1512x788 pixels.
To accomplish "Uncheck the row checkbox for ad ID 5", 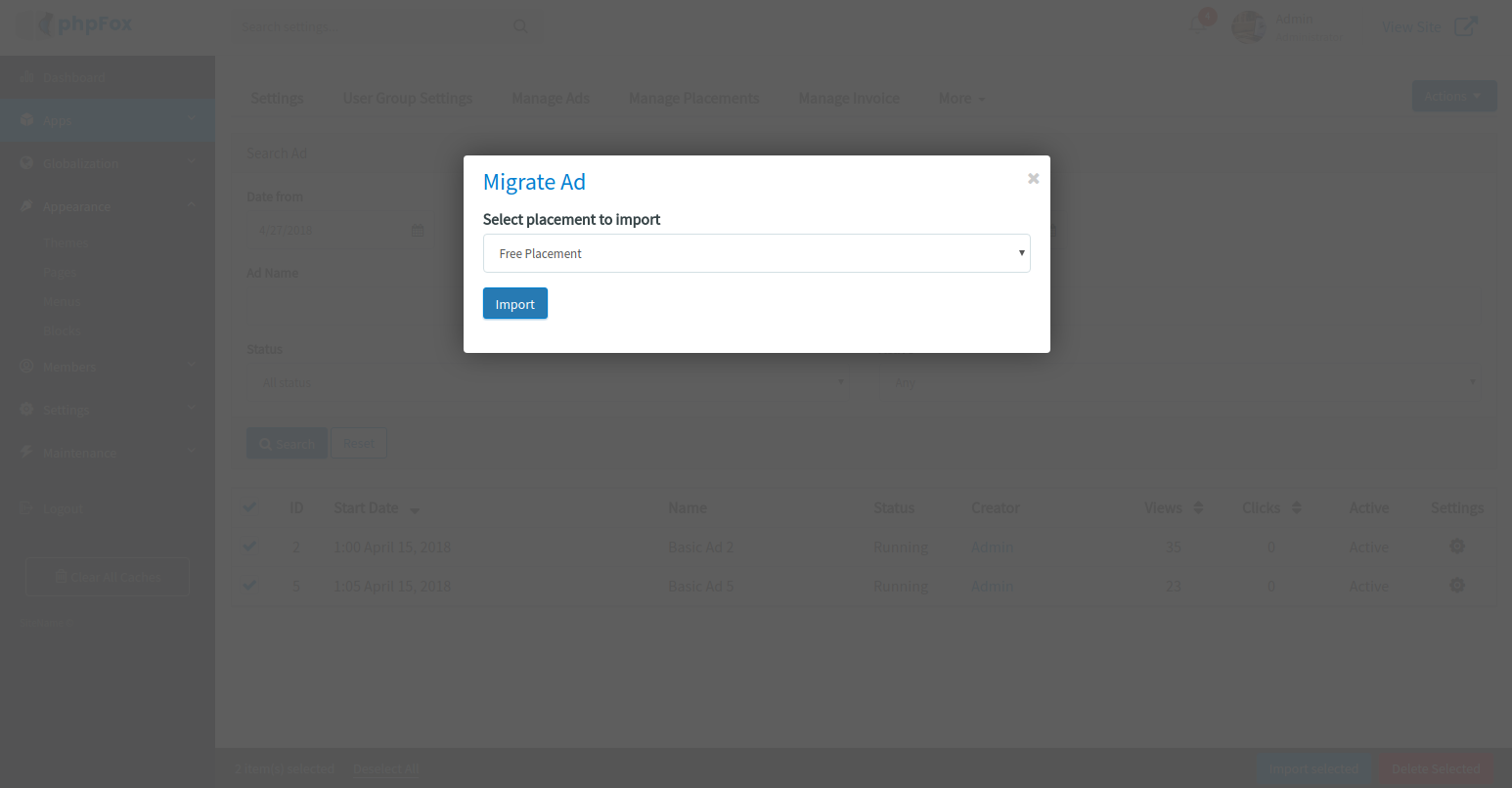I will 249,586.
